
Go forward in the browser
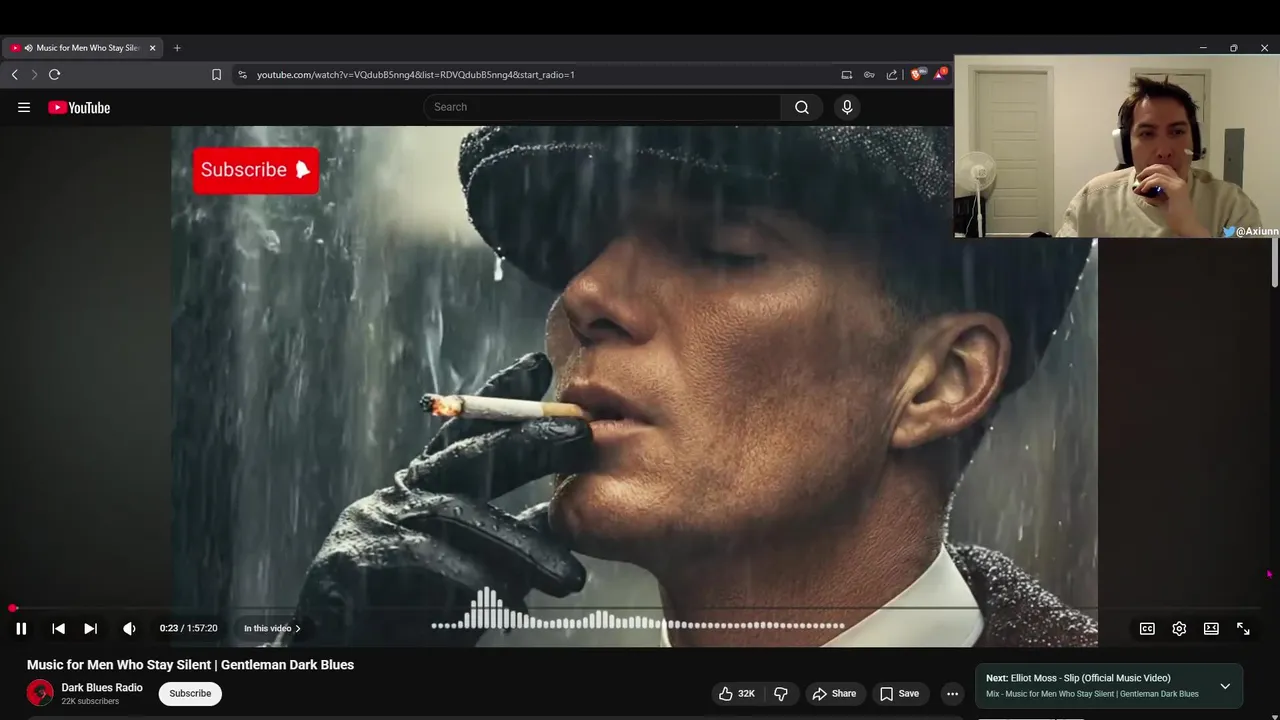pos(34,74)
